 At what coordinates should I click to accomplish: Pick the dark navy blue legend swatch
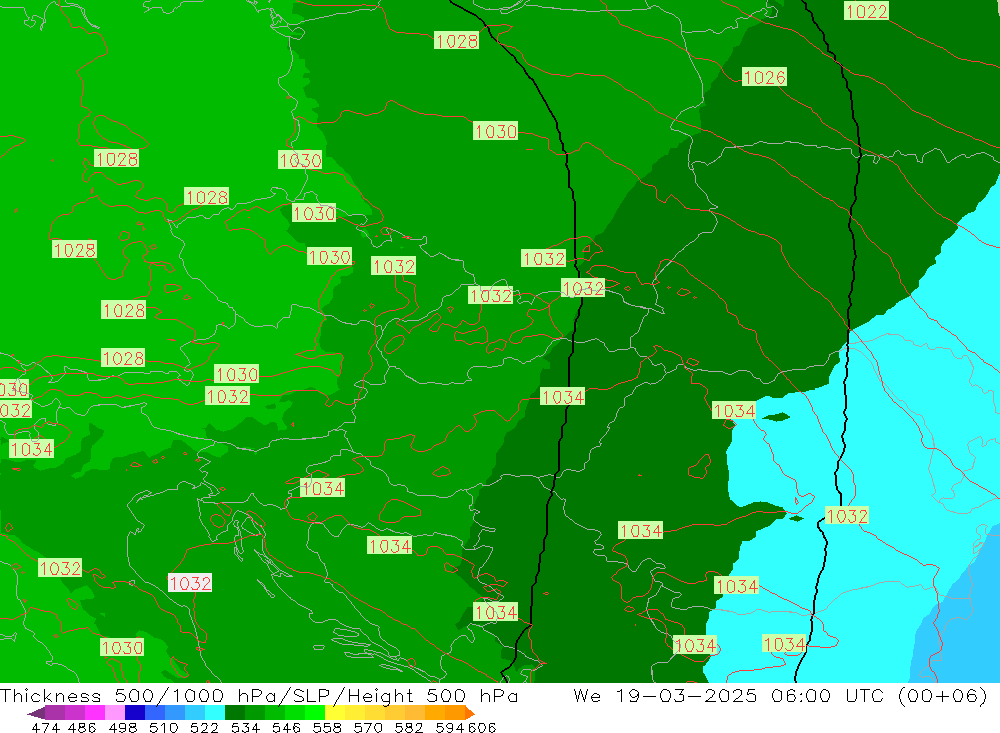point(135,713)
